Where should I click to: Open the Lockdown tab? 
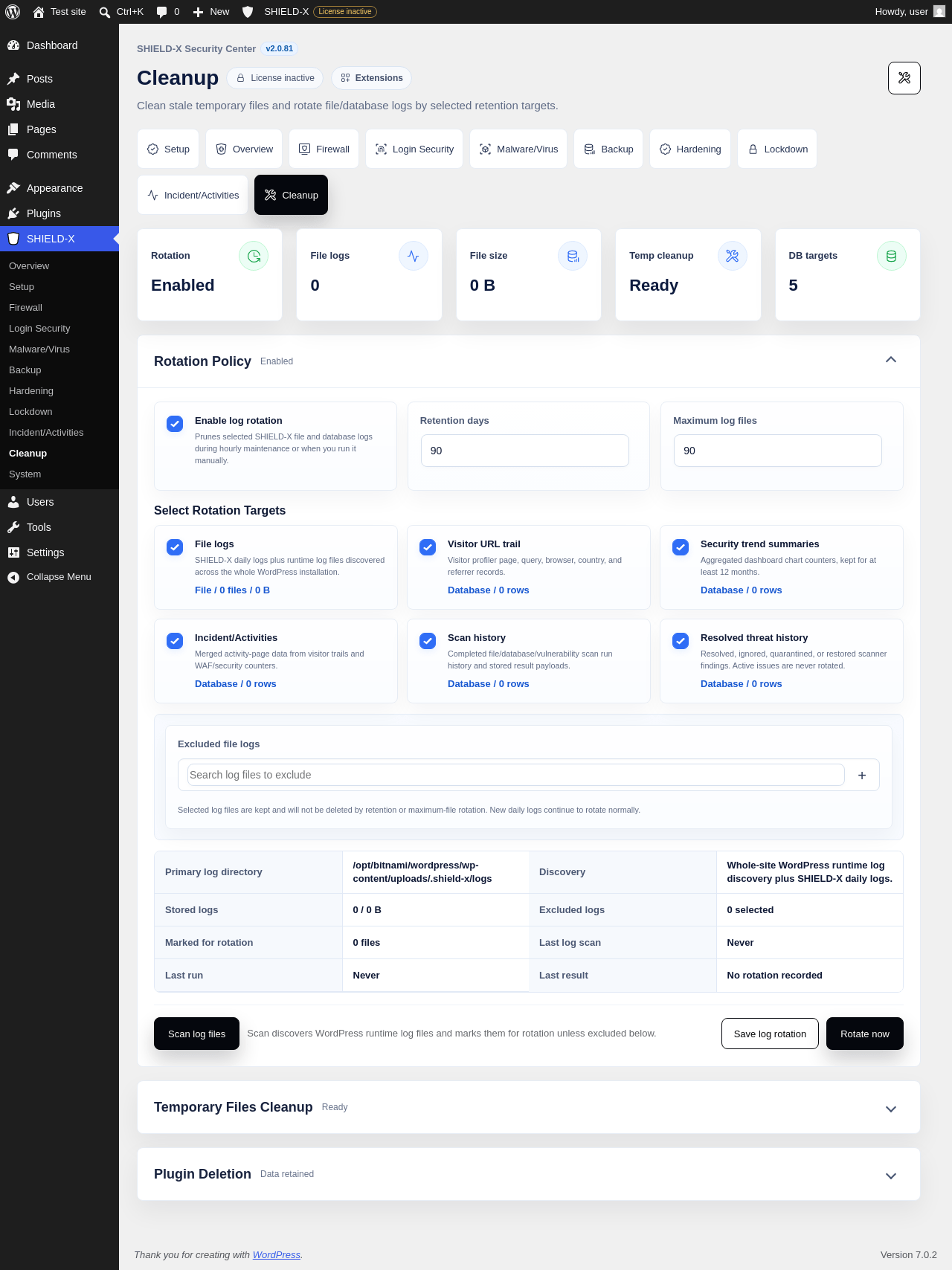click(x=777, y=149)
